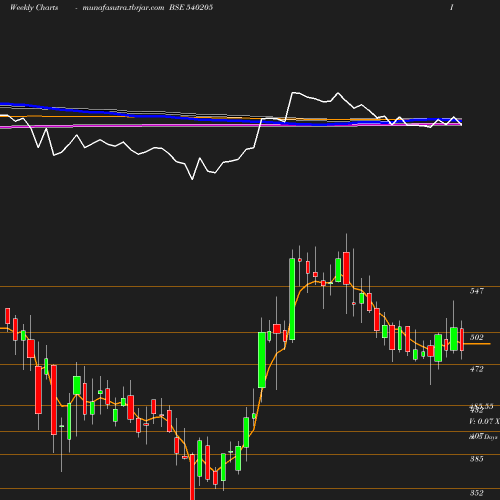Click the 'Days' label near 405
Screen dimensions: 500x500
(x=491, y=437)
